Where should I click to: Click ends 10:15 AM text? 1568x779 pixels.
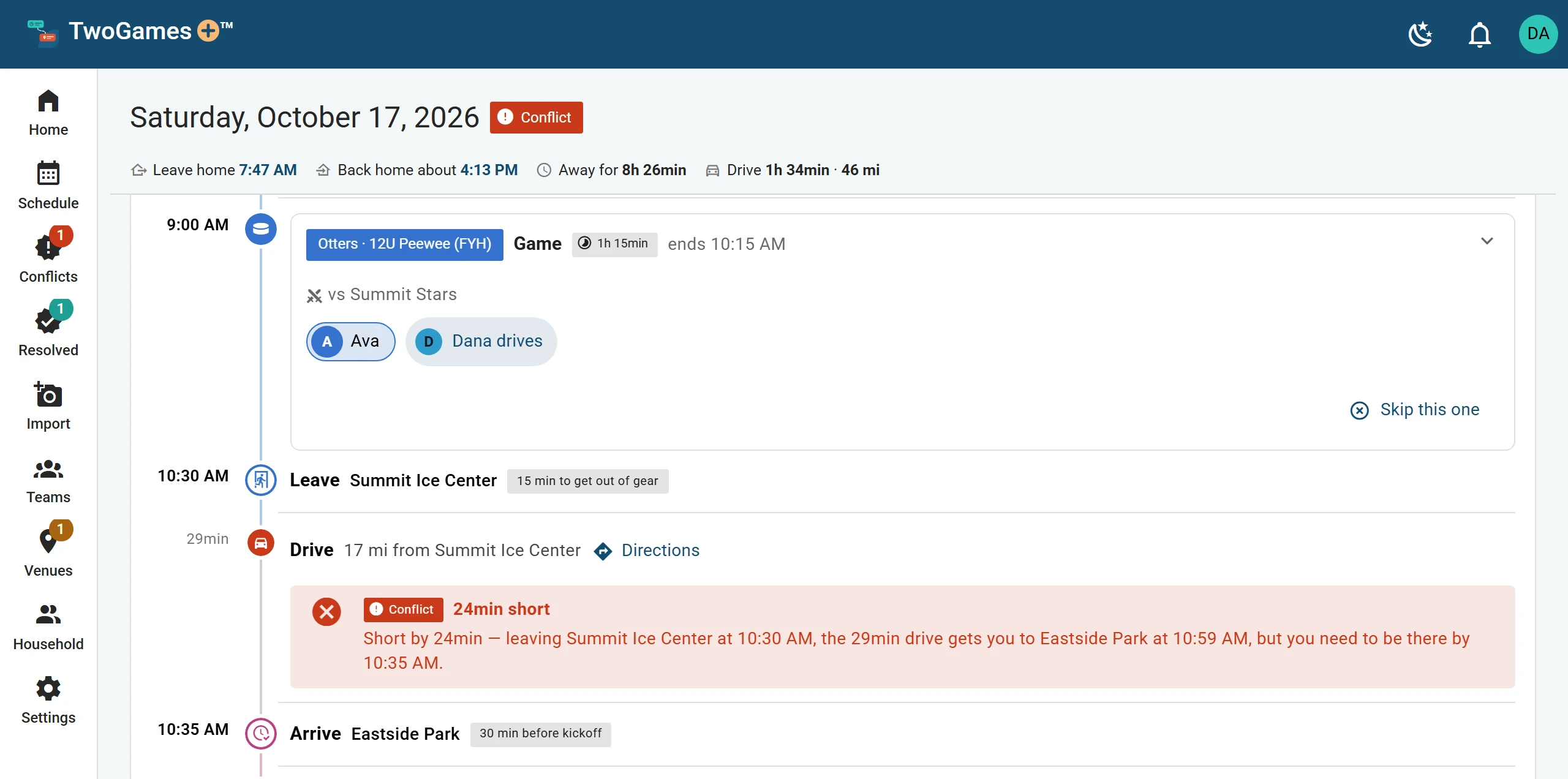click(726, 244)
